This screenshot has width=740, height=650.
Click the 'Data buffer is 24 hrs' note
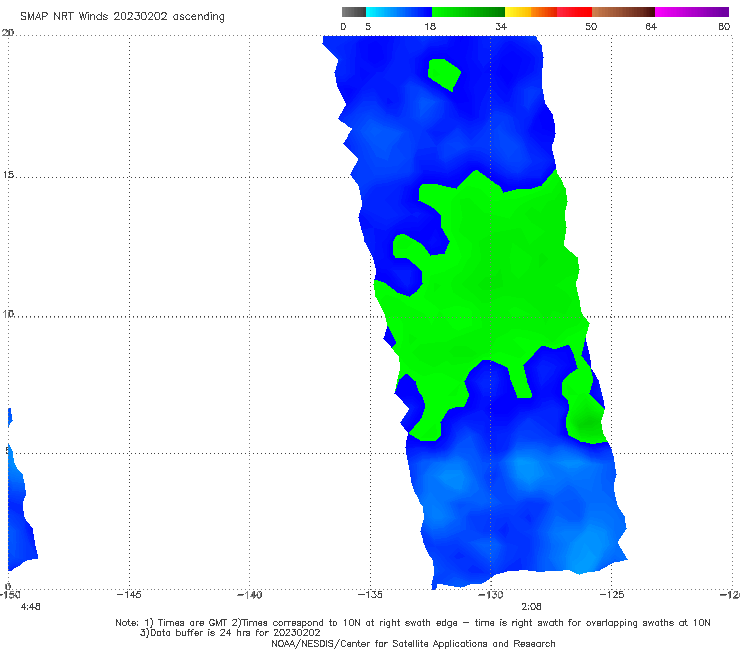click(x=230, y=633)
